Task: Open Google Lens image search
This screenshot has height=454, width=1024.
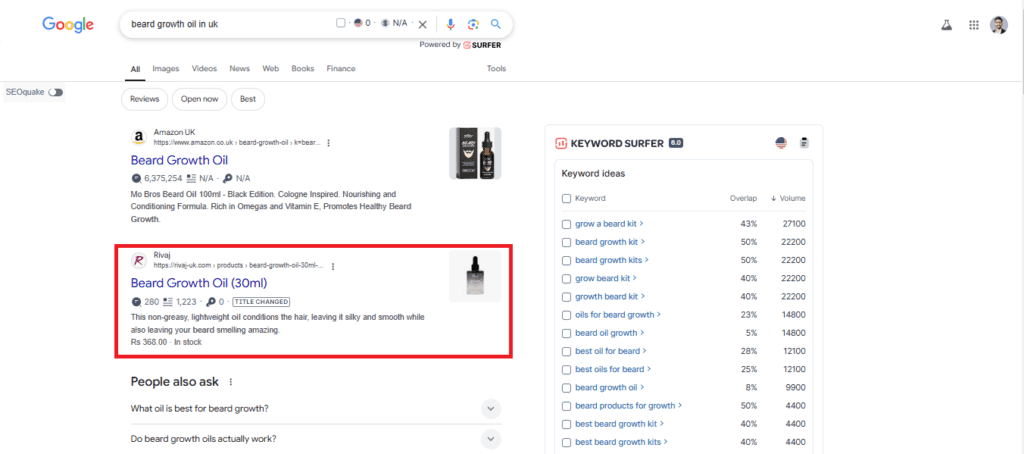Action: coord(473,24)
